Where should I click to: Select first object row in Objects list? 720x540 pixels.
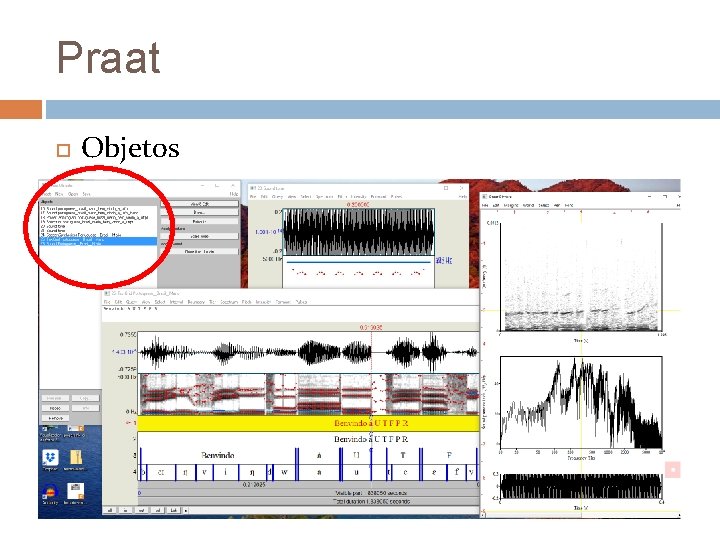(98, 208)
